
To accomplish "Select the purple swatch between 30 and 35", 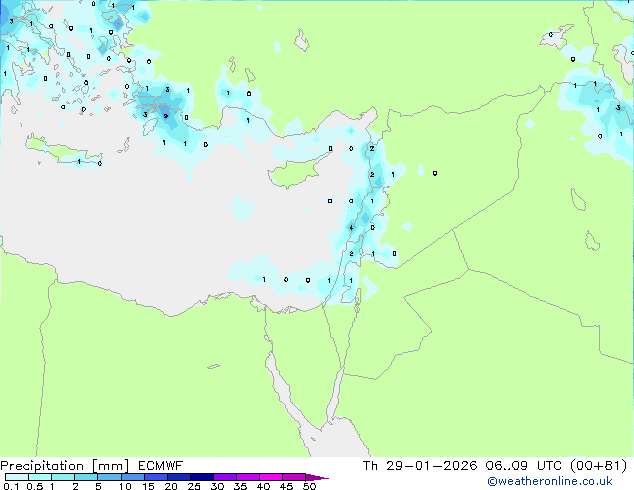I will pos(224,477).
